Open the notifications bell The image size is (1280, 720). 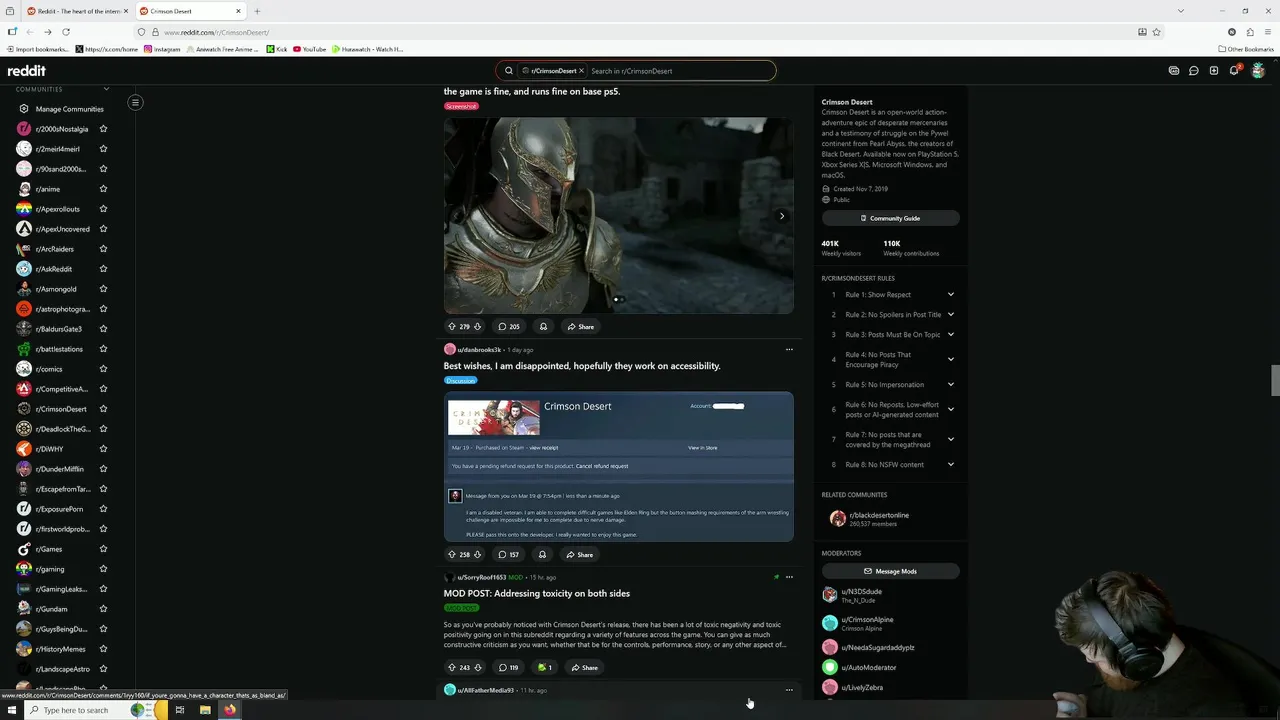click(1234, 71)
